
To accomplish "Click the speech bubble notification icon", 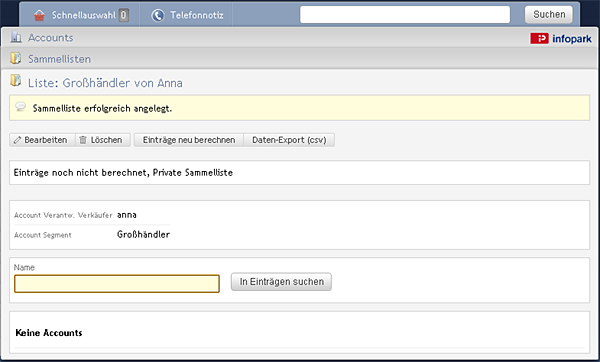I will tap(21, 107).
